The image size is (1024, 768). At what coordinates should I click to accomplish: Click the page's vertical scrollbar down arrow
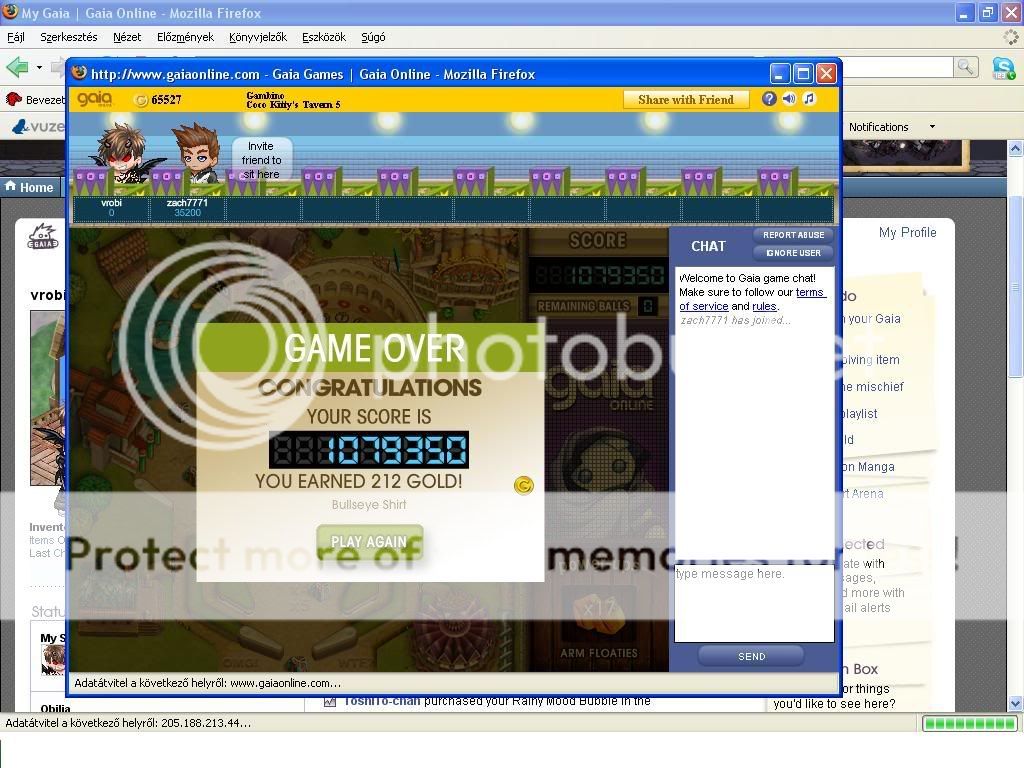pos(1016,703)
